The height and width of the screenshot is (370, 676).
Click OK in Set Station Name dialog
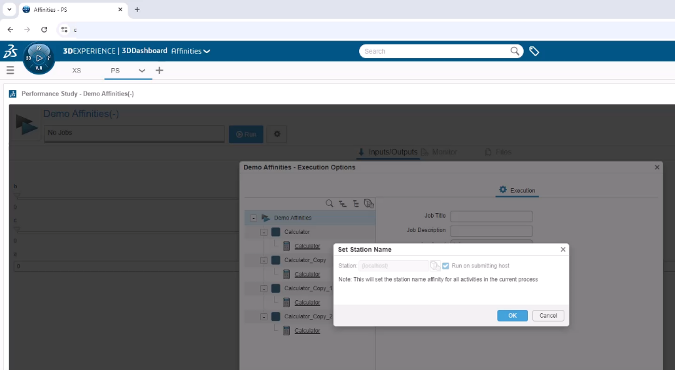click(512, 316)
